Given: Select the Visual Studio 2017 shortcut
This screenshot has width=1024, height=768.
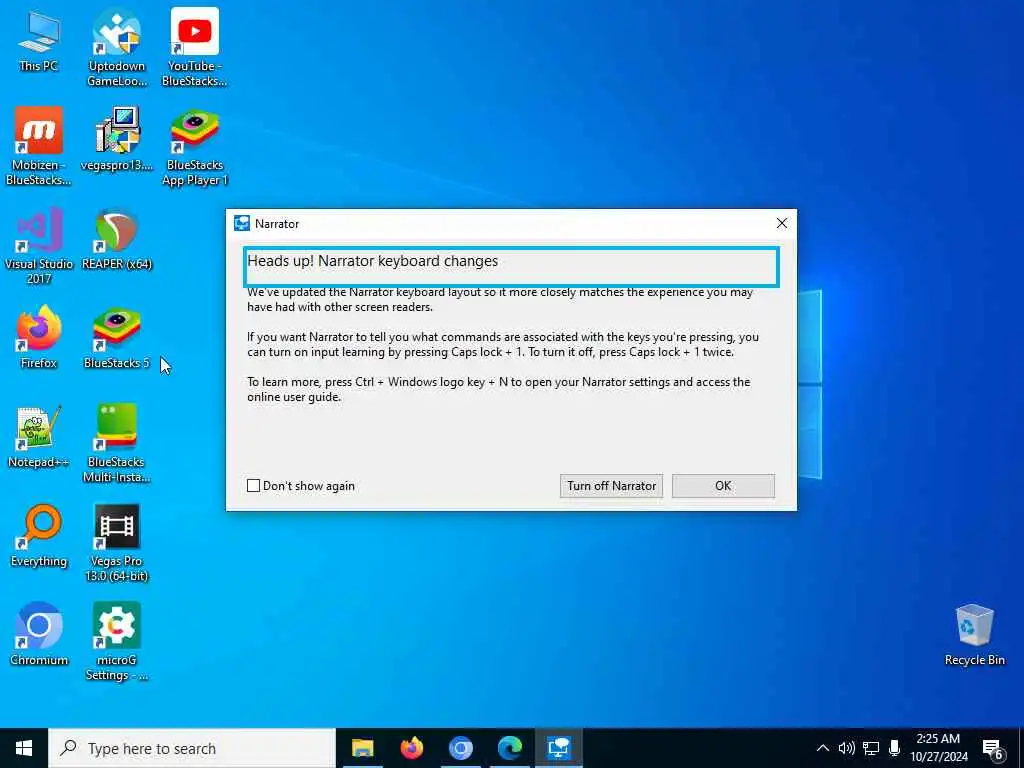Looking at the screenshot, I should pos(39,246).
